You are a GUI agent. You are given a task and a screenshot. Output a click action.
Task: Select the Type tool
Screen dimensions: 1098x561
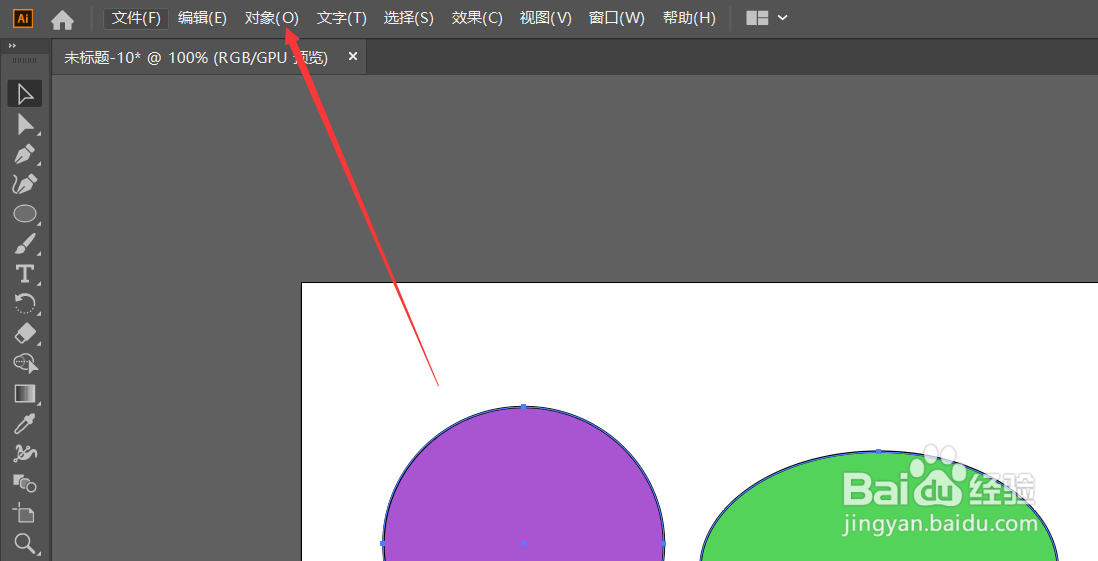click(x=25, y=274)
